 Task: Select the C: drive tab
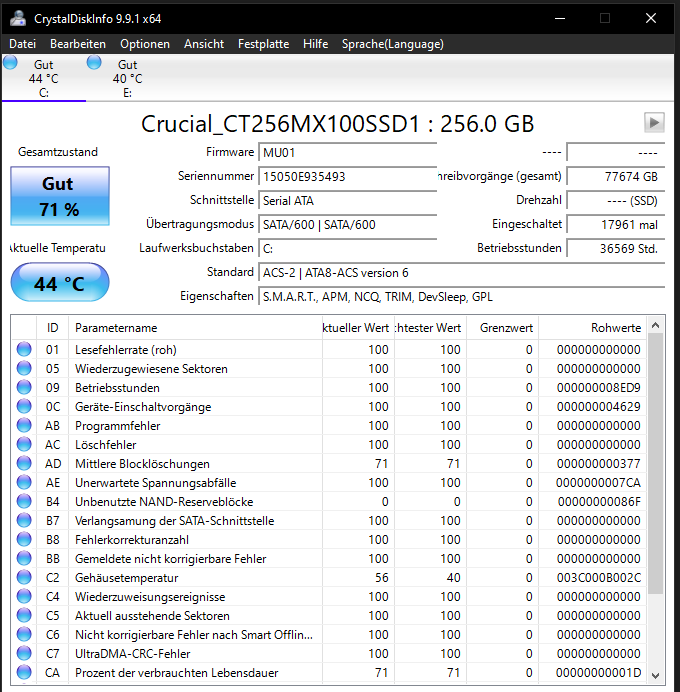pos(44,78)
